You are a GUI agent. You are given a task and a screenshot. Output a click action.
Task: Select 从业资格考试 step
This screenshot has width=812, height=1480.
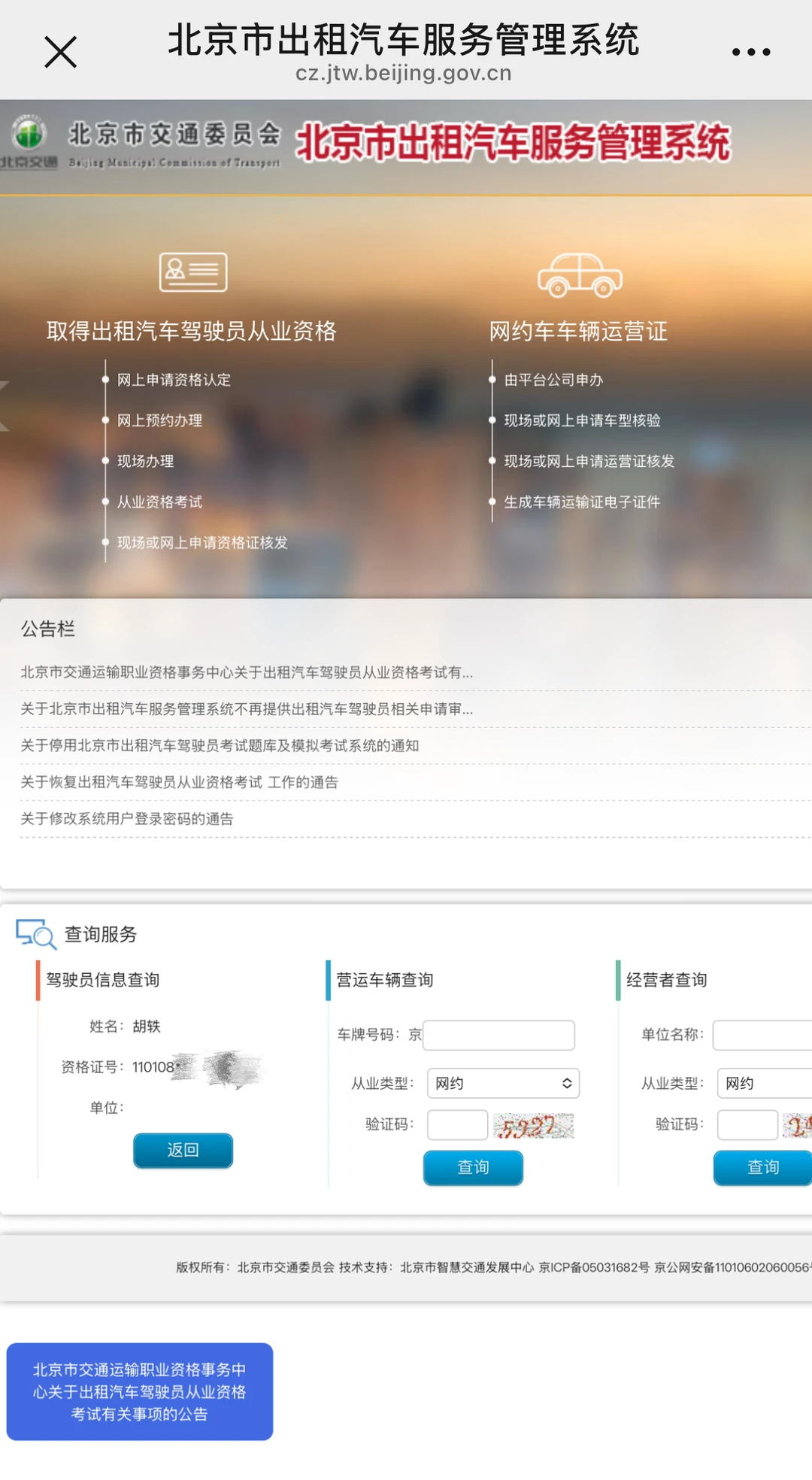click(159, 502)
